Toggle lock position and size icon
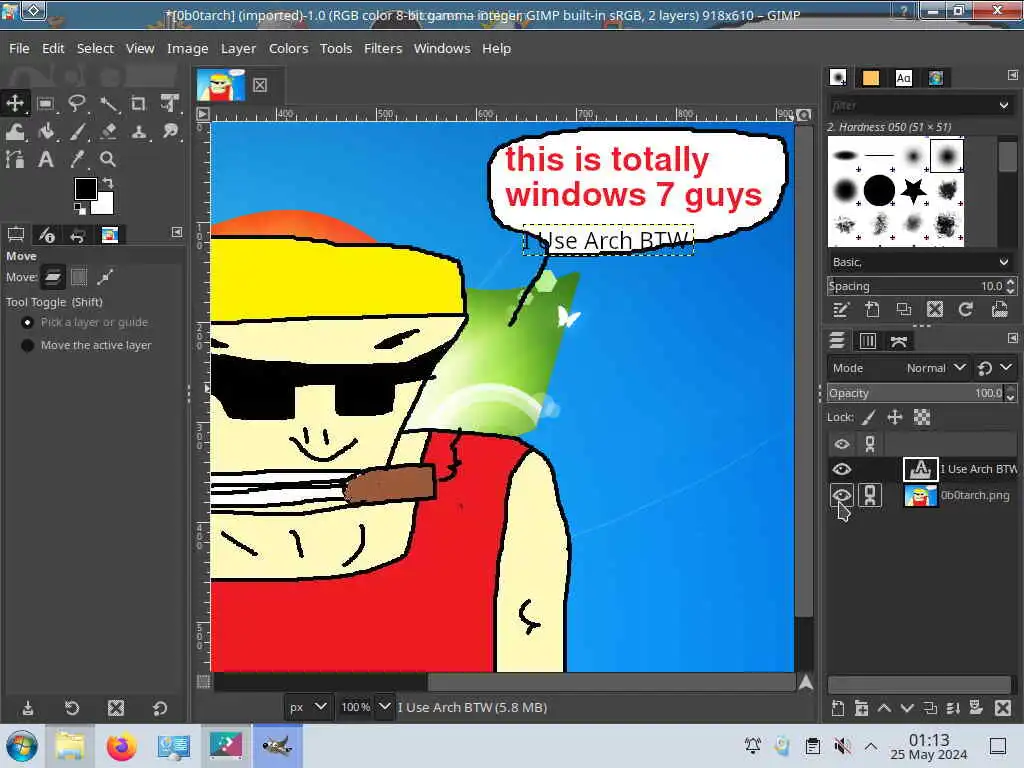Screen dimensions: 1024x768 pos(895,417)
